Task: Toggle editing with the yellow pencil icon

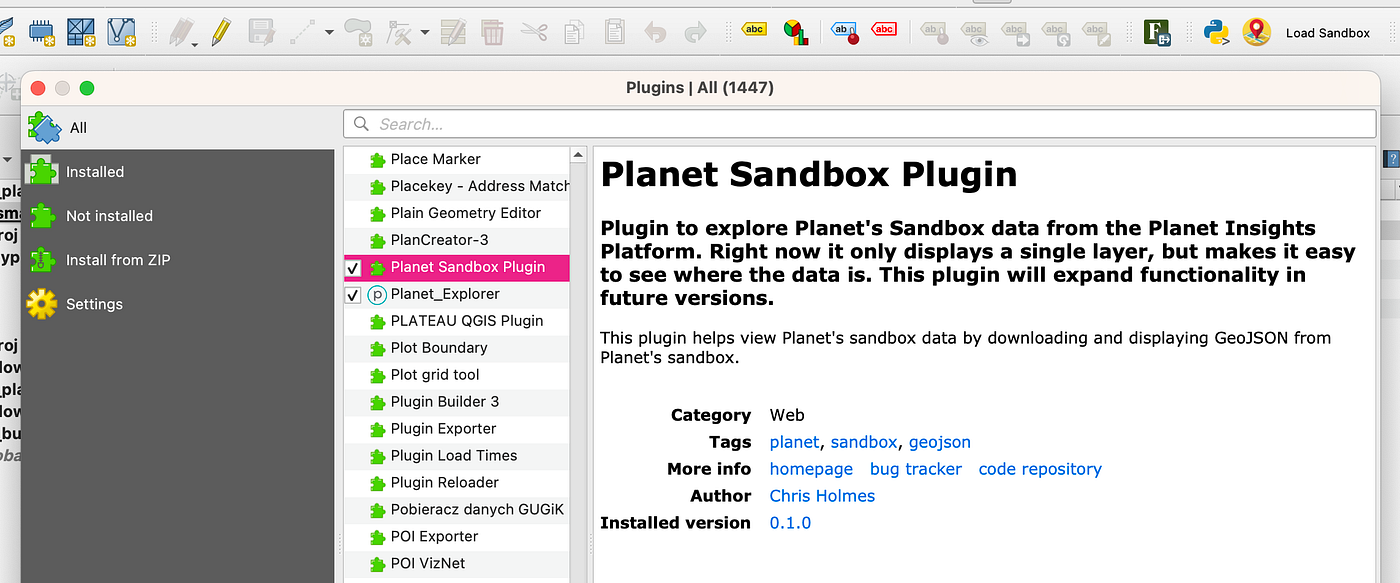Action: (221, 32)
